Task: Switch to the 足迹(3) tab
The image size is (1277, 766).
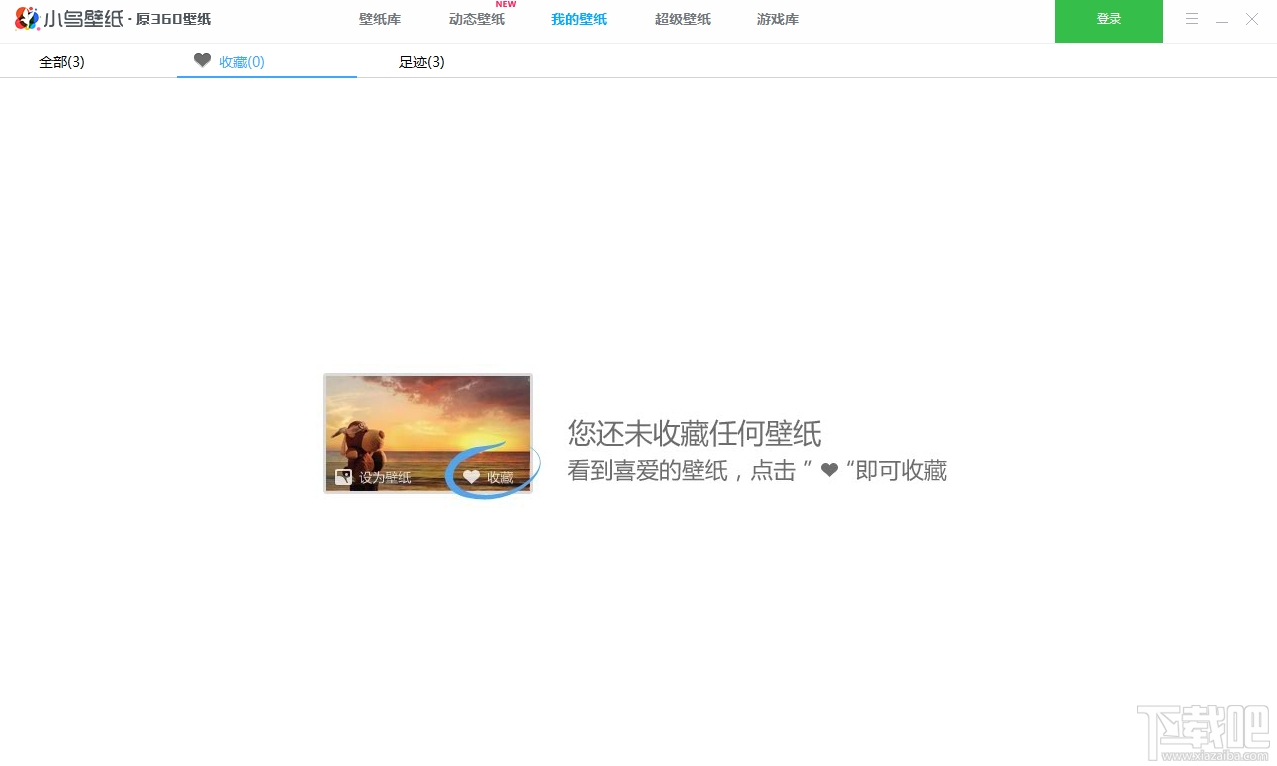Action: click(421, 61)
